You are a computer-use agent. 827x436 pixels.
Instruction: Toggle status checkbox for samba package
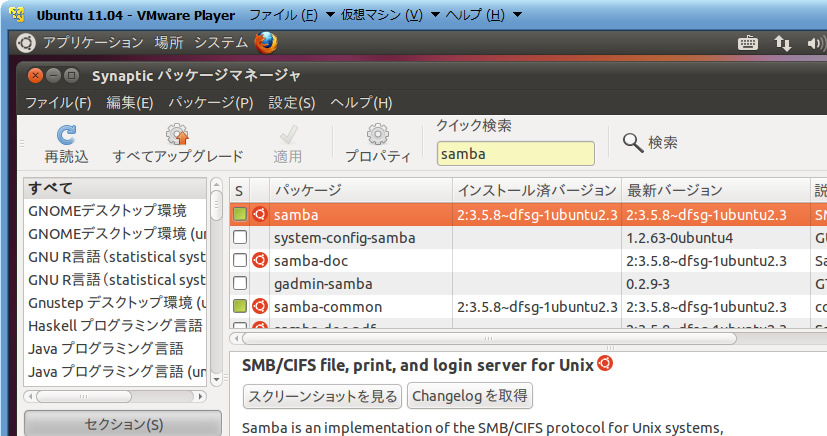click(240, 215)
